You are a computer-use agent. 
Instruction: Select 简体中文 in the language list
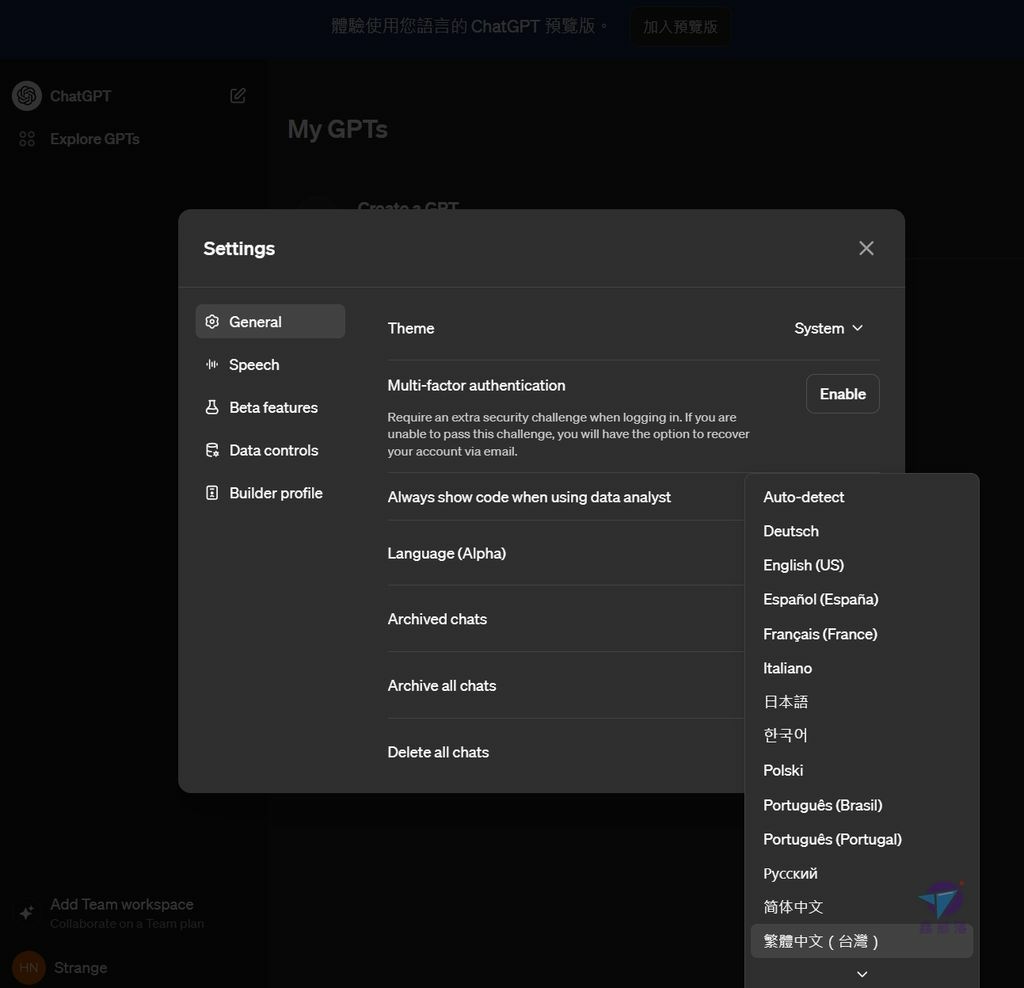tap(861, 907)
